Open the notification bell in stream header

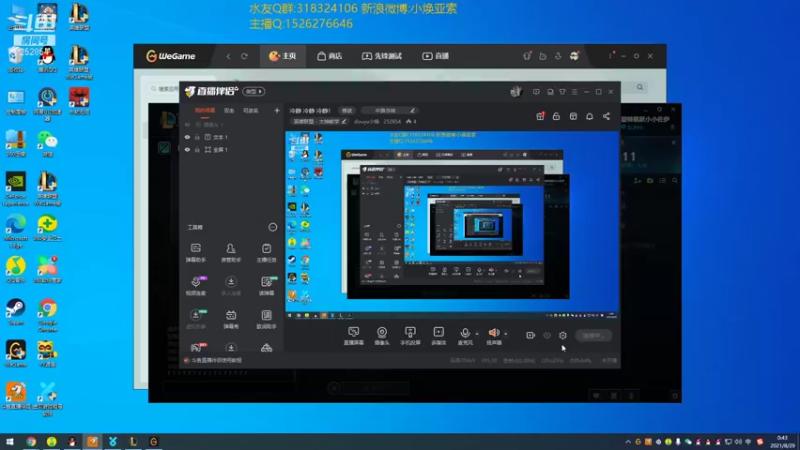589,116
